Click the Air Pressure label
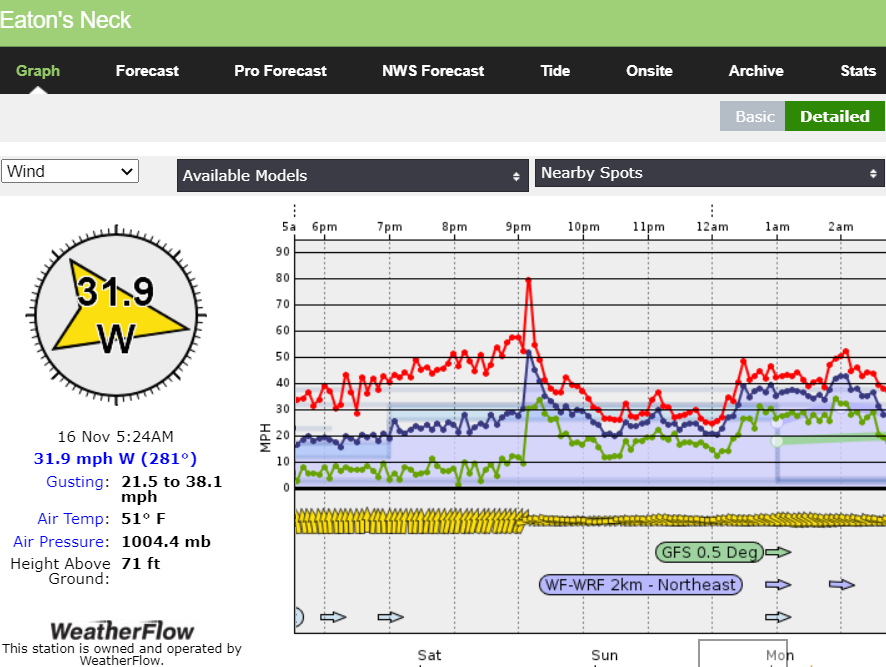Screen dimensions: 886x667 coord(61,542)
